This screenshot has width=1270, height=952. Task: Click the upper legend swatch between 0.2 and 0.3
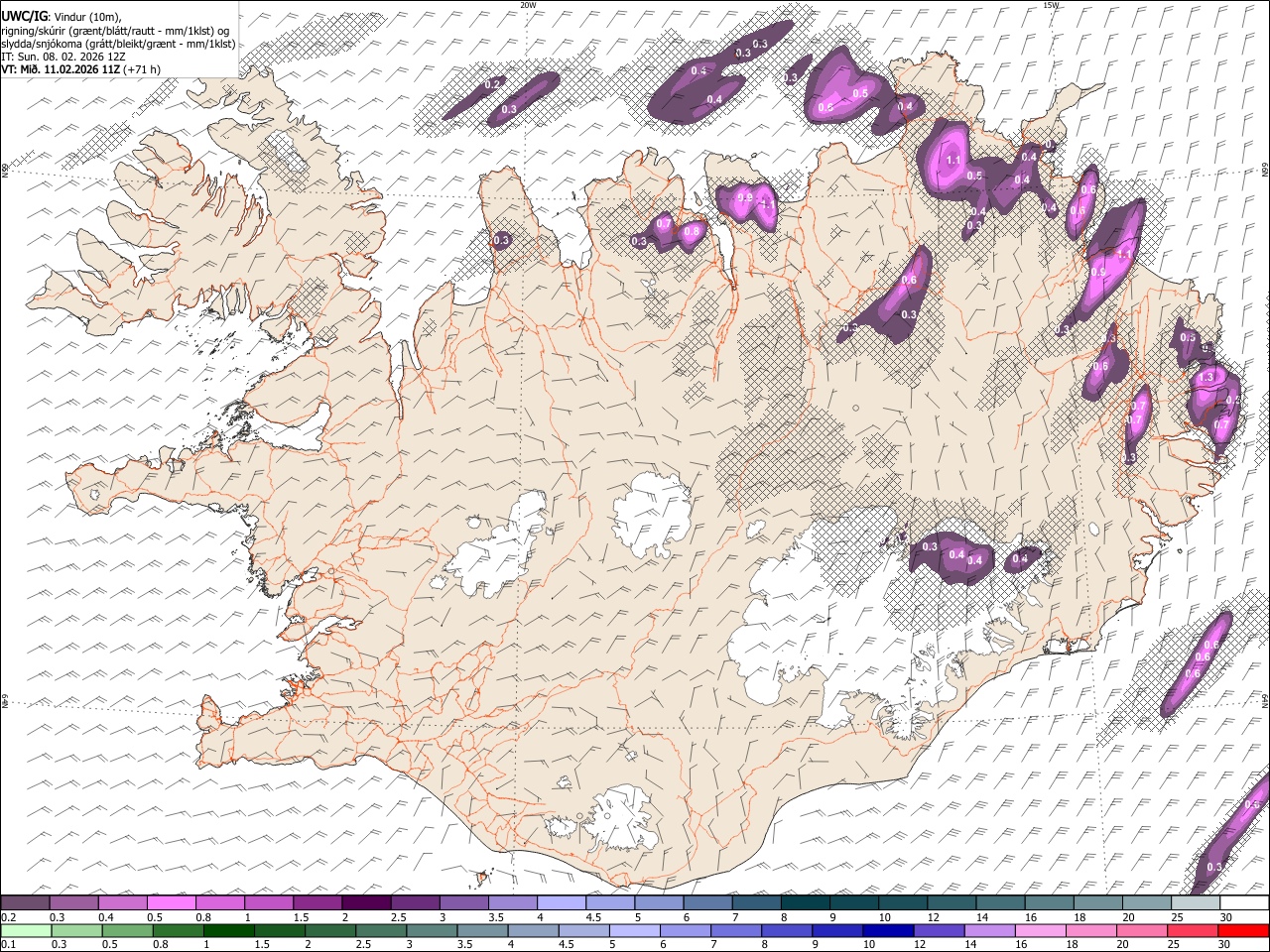click(25, 902)
